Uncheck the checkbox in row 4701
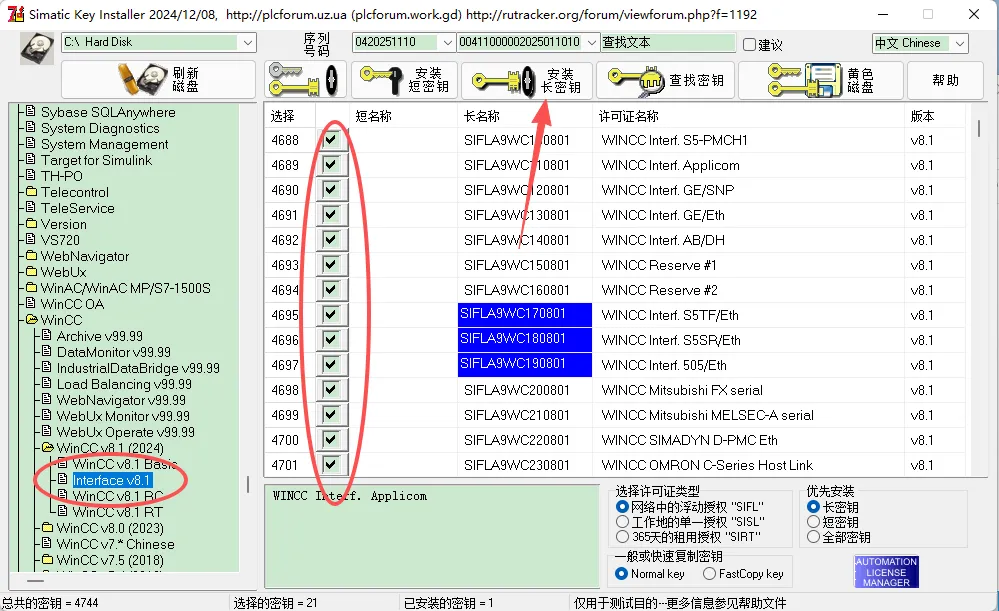999x611 pixels. tap(331, 464)
